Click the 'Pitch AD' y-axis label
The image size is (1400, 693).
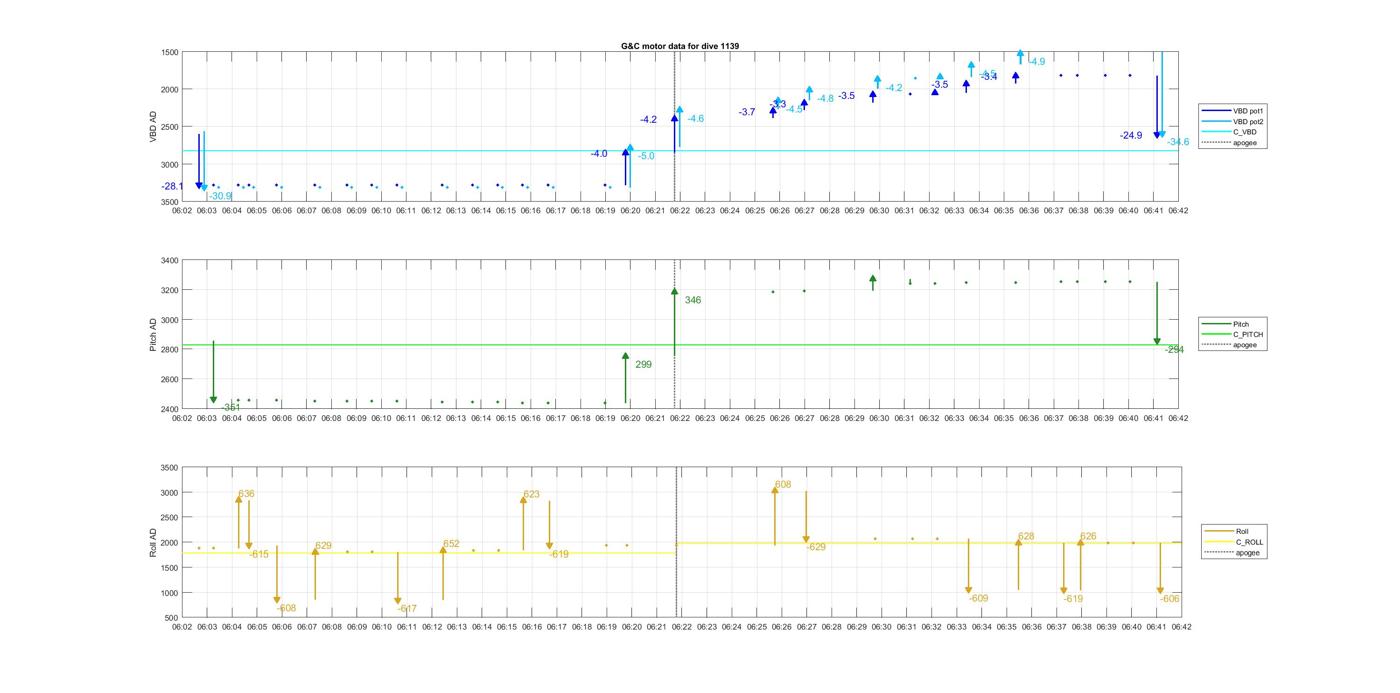[x=153, y=335]
